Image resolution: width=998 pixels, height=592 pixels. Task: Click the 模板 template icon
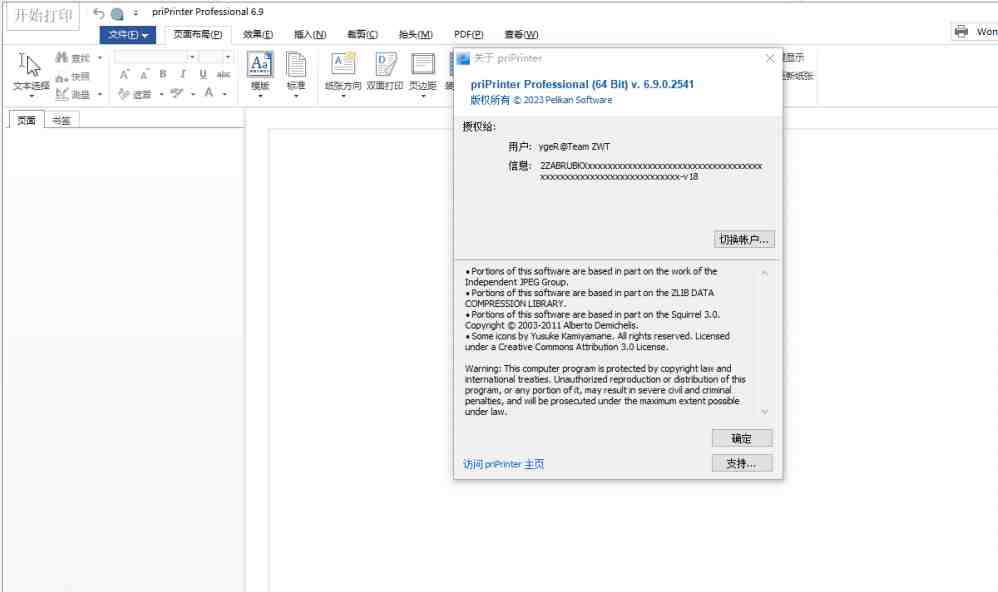coord(261,65)
